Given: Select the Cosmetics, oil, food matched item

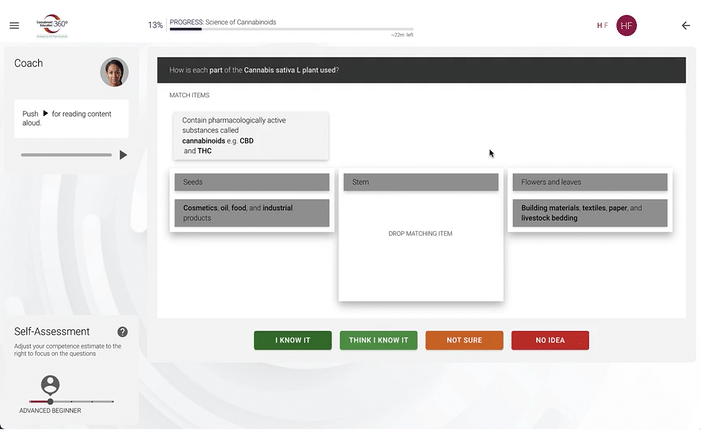Looking at the screenshot, I should click(252, 213).
